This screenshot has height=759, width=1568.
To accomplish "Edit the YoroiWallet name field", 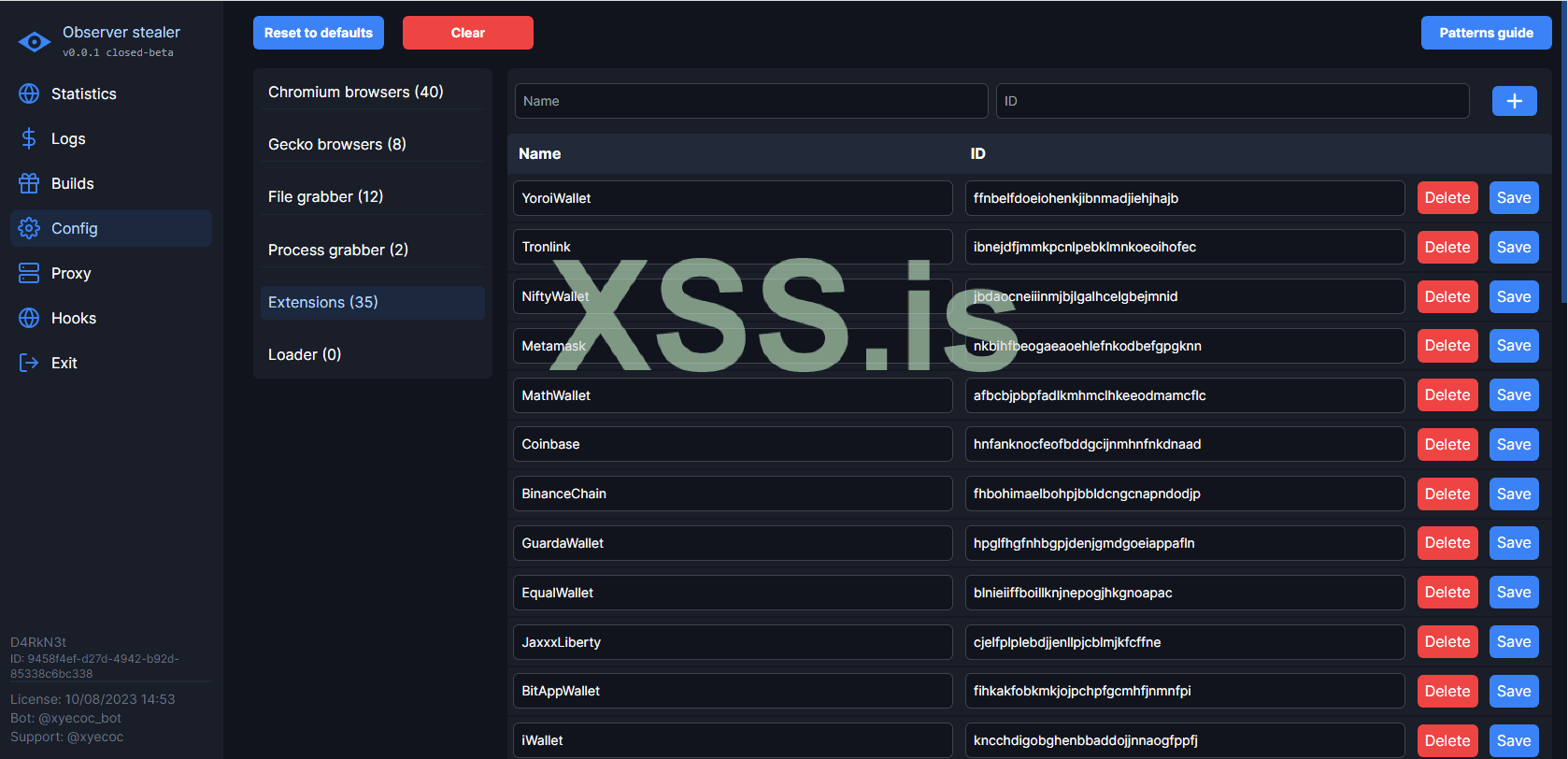I will click(x=733, y=198).
